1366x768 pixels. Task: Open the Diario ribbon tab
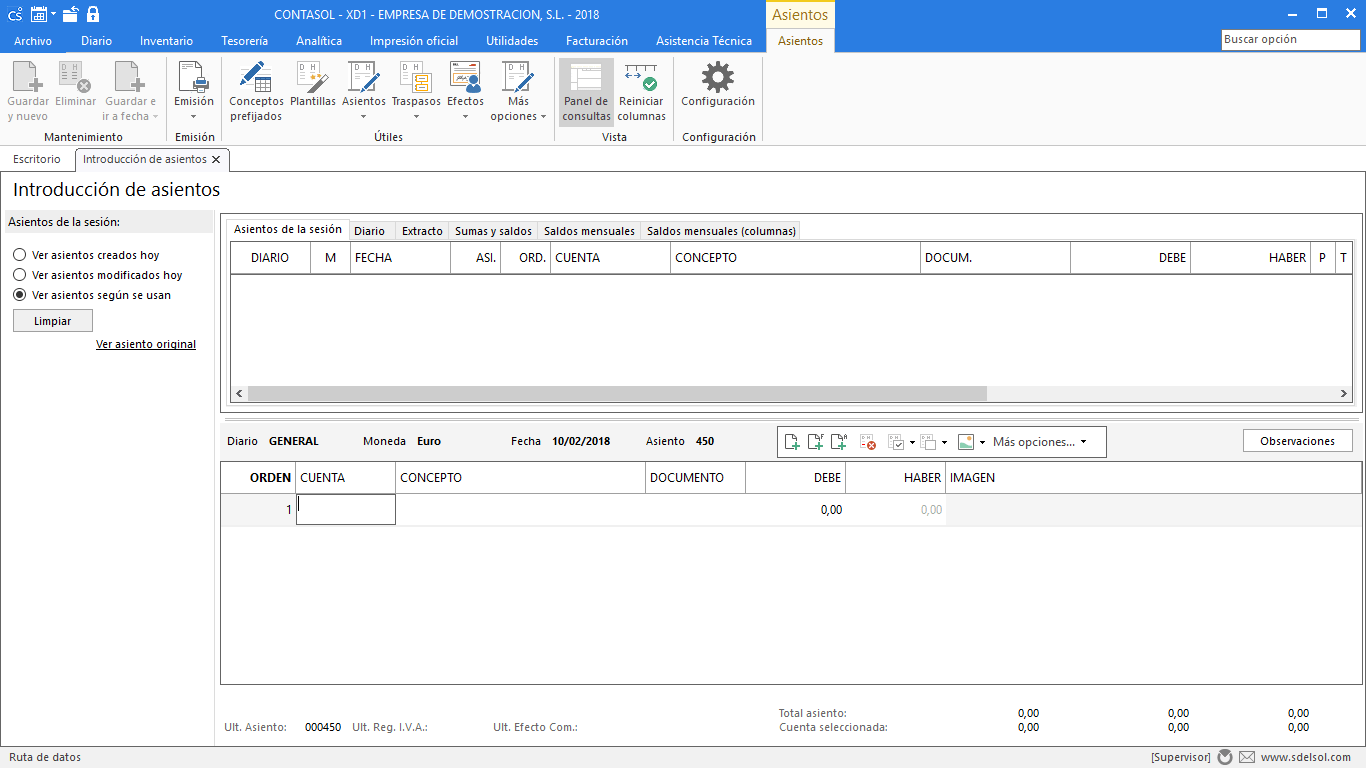[x=97, y=41]
